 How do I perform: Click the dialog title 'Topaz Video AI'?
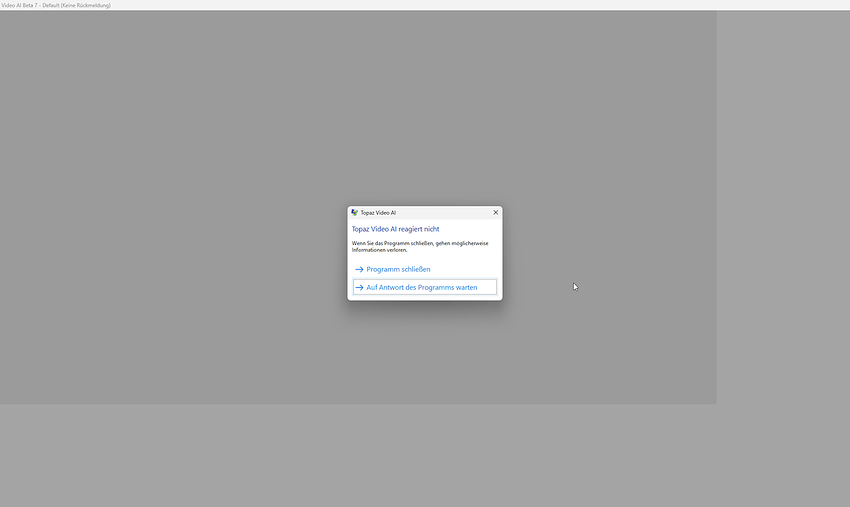pos(378,213)
